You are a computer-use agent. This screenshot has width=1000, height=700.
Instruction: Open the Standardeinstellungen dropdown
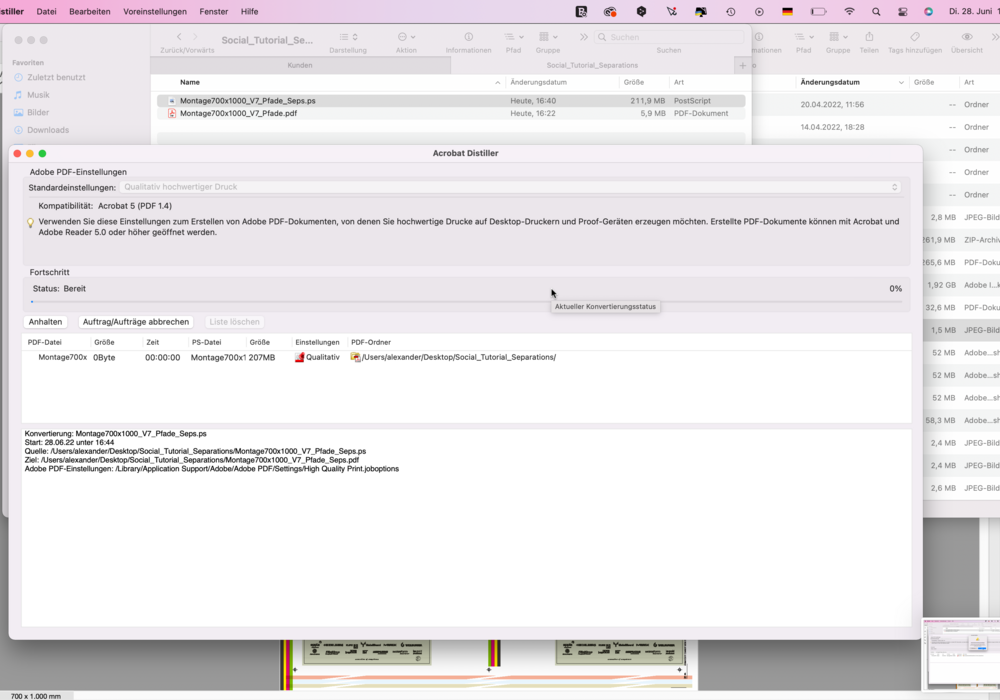[x=510, y=187]
